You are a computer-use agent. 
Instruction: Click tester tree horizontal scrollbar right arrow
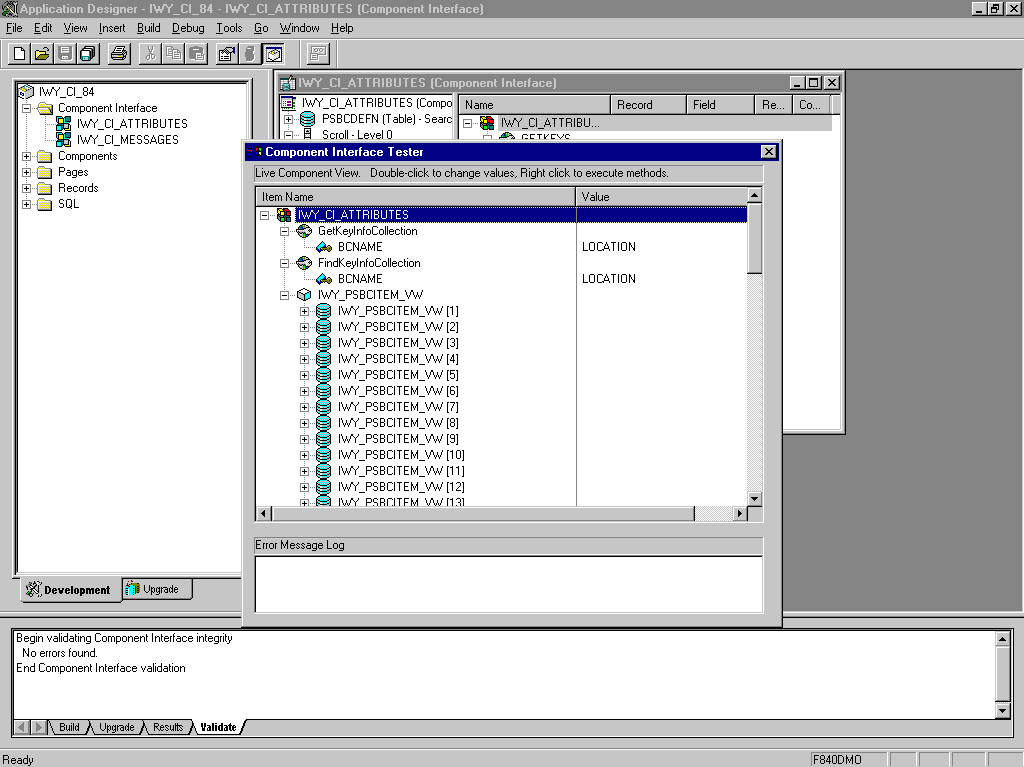click(739, 514)
